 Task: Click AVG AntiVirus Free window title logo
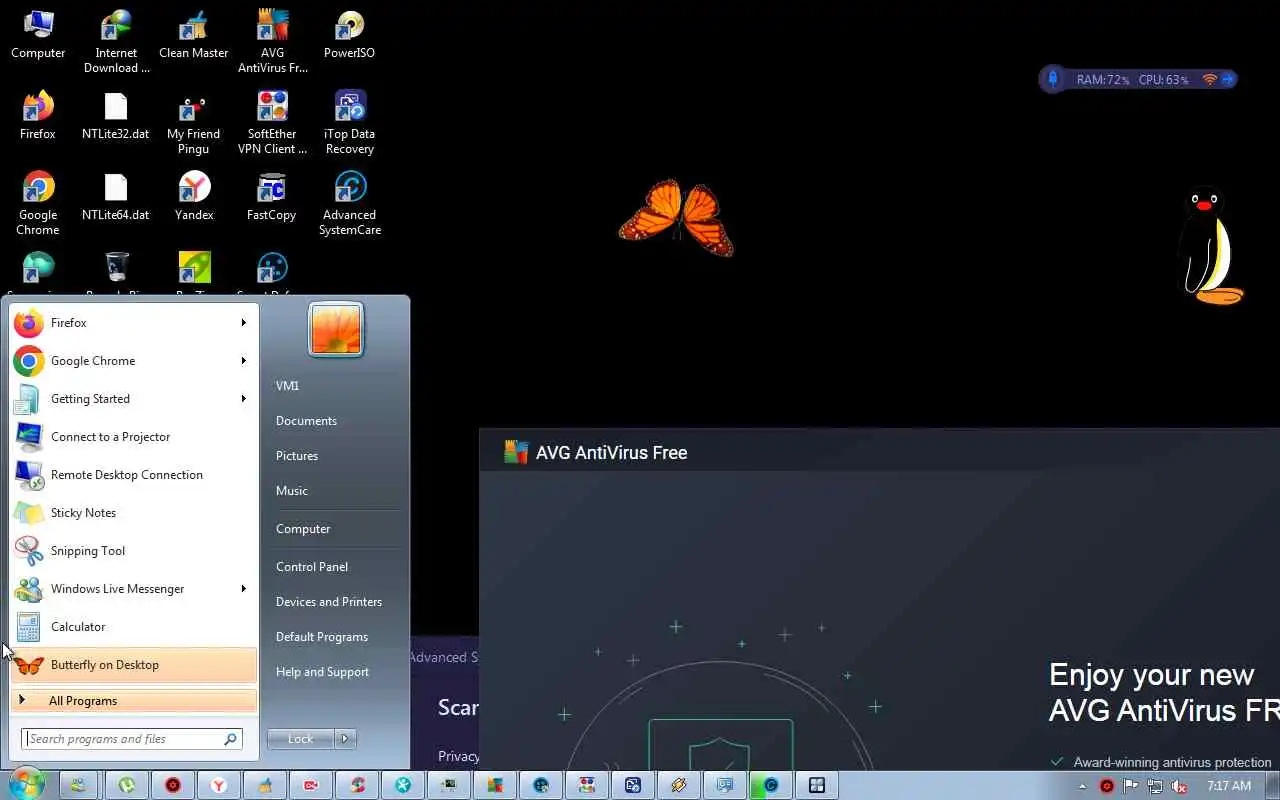click(516, 452)
